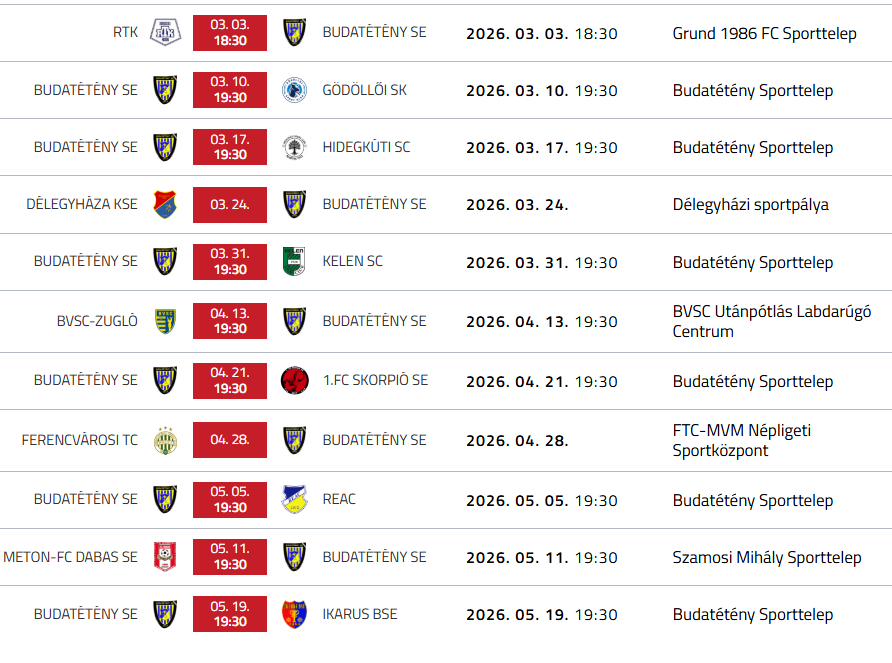Open the GÖDÖLLŐI SK team link
The width and height of the screenshot is (892, 663).
click(x=365, y=90)
